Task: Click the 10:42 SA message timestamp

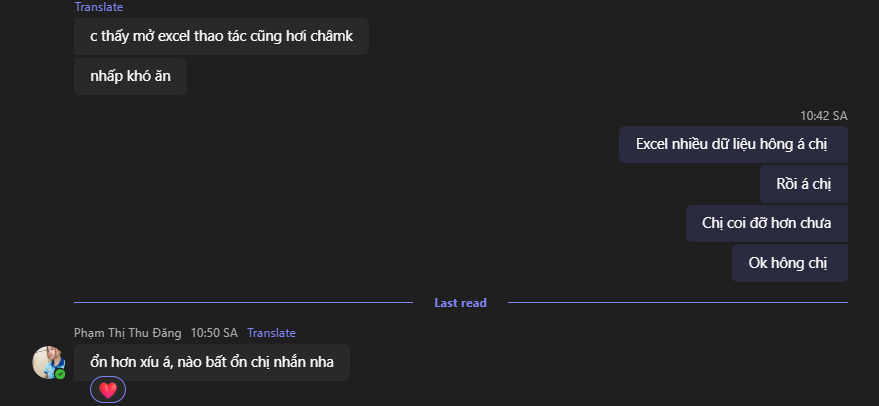Action: [x=823, y=116]
